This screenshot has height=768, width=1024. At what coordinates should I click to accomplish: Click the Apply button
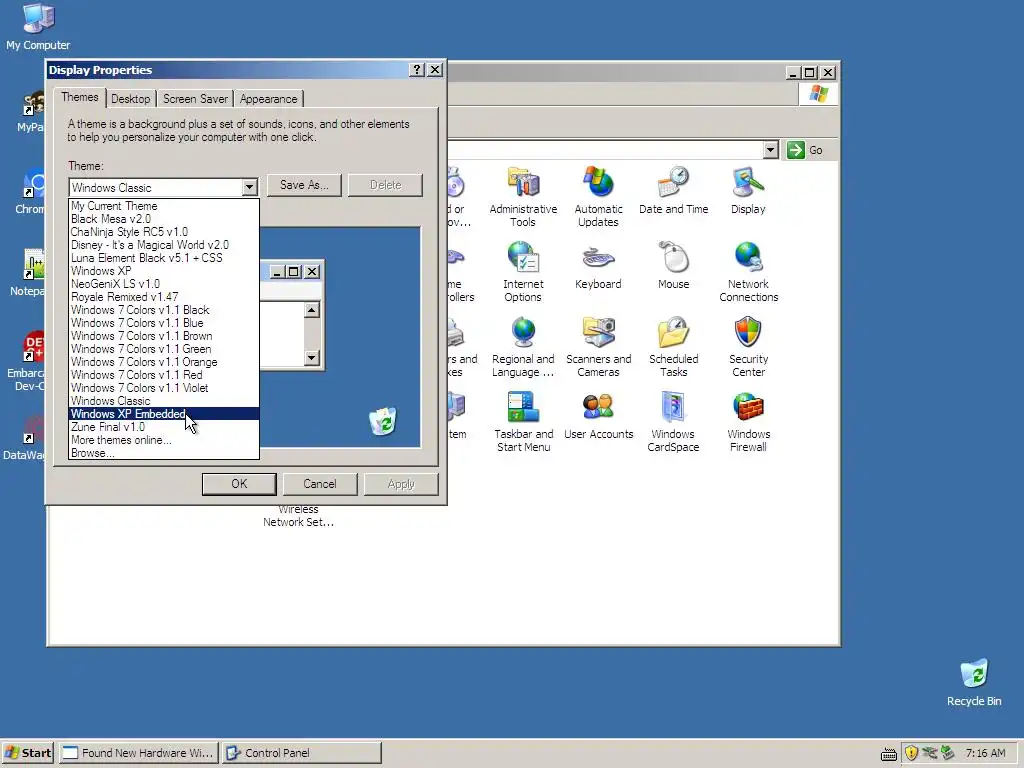401,484
